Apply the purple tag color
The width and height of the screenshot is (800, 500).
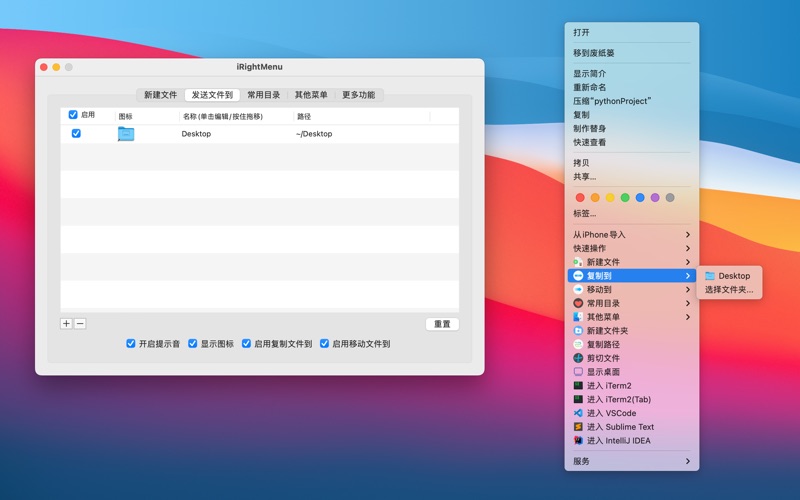655,197
